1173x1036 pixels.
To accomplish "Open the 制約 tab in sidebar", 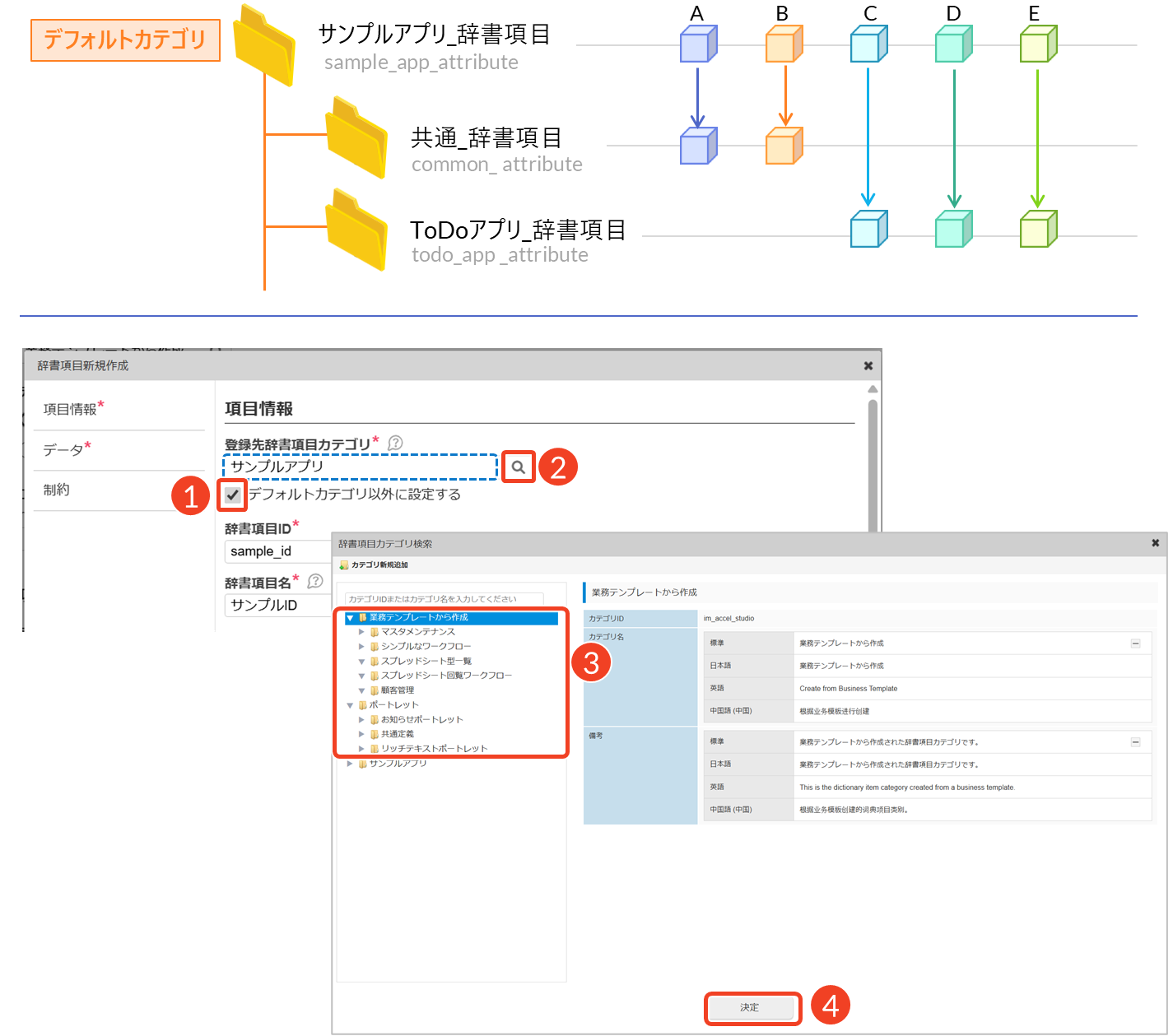I will tap(57, 490).
